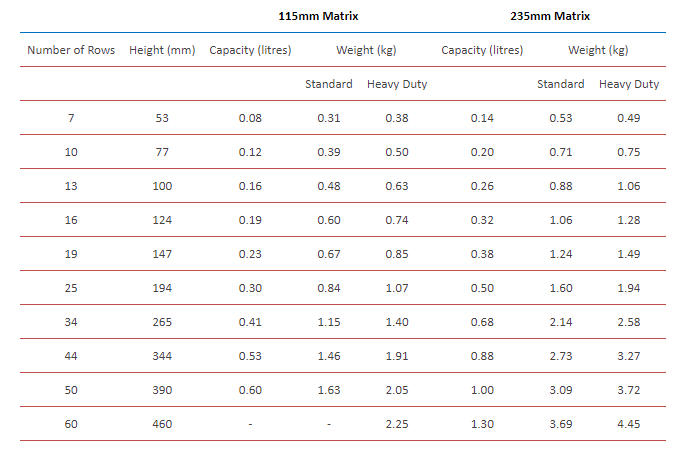
Task: Click the 2.58 heavy duty weight value
Action: (x=629, y=322)
